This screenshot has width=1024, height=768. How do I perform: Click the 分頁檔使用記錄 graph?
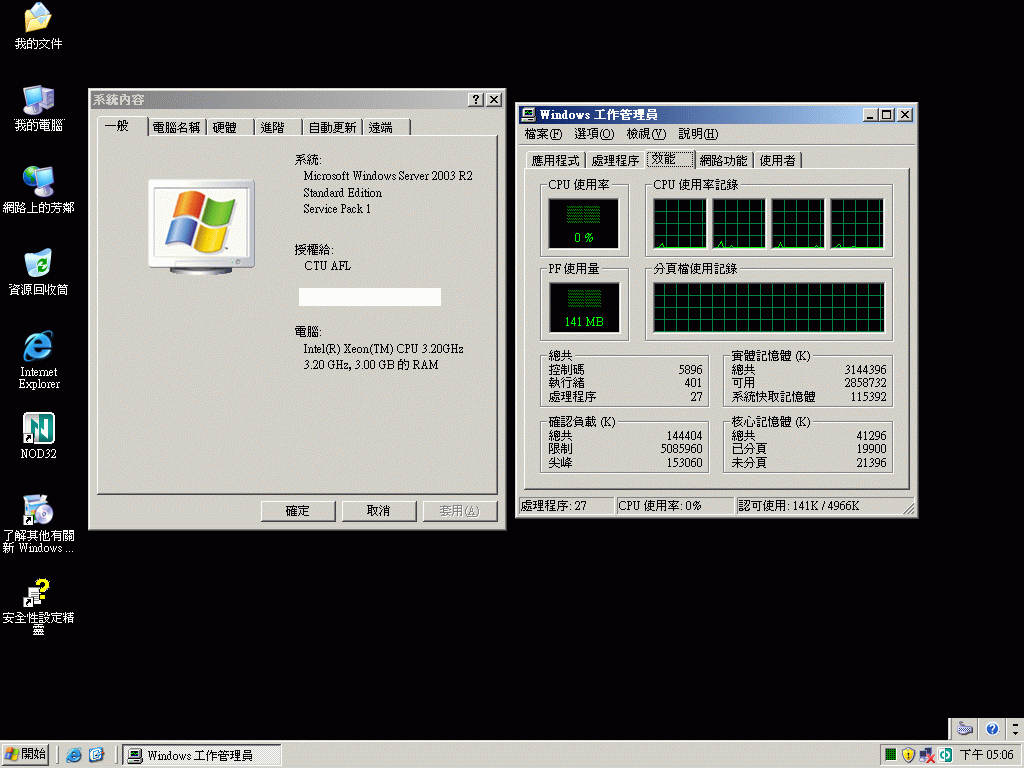769,308
